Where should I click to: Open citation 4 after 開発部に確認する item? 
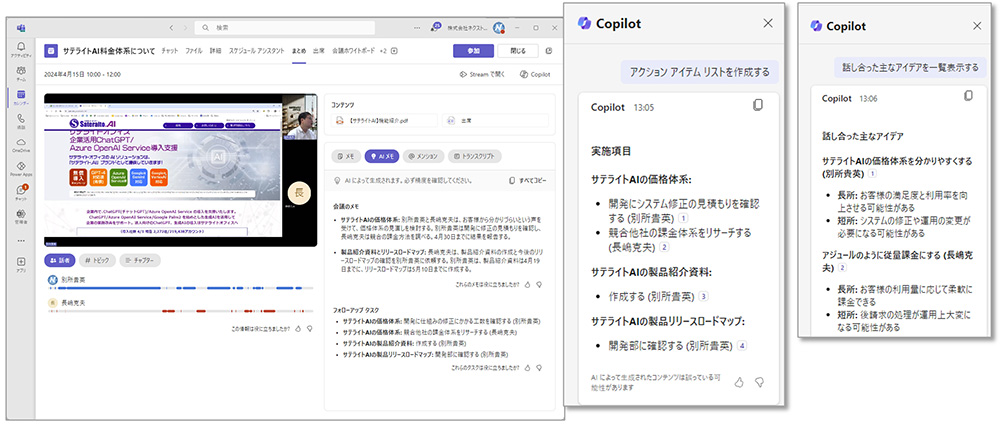coord(742,345)
